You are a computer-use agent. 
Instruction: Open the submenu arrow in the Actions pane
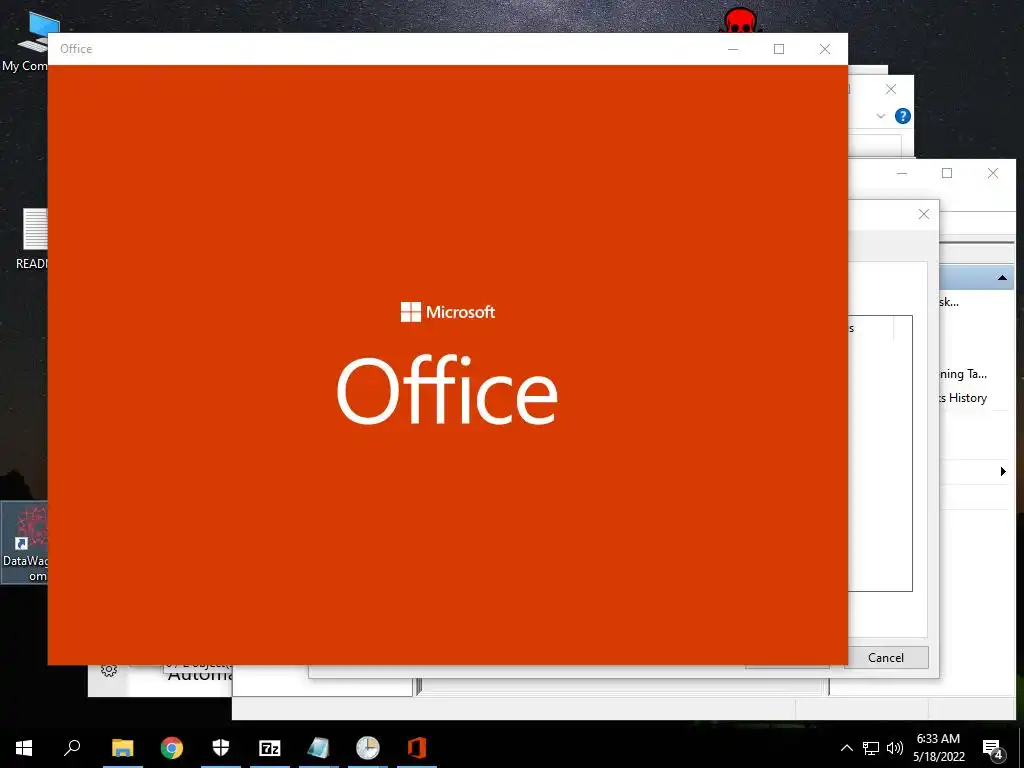click(1003, 472)
